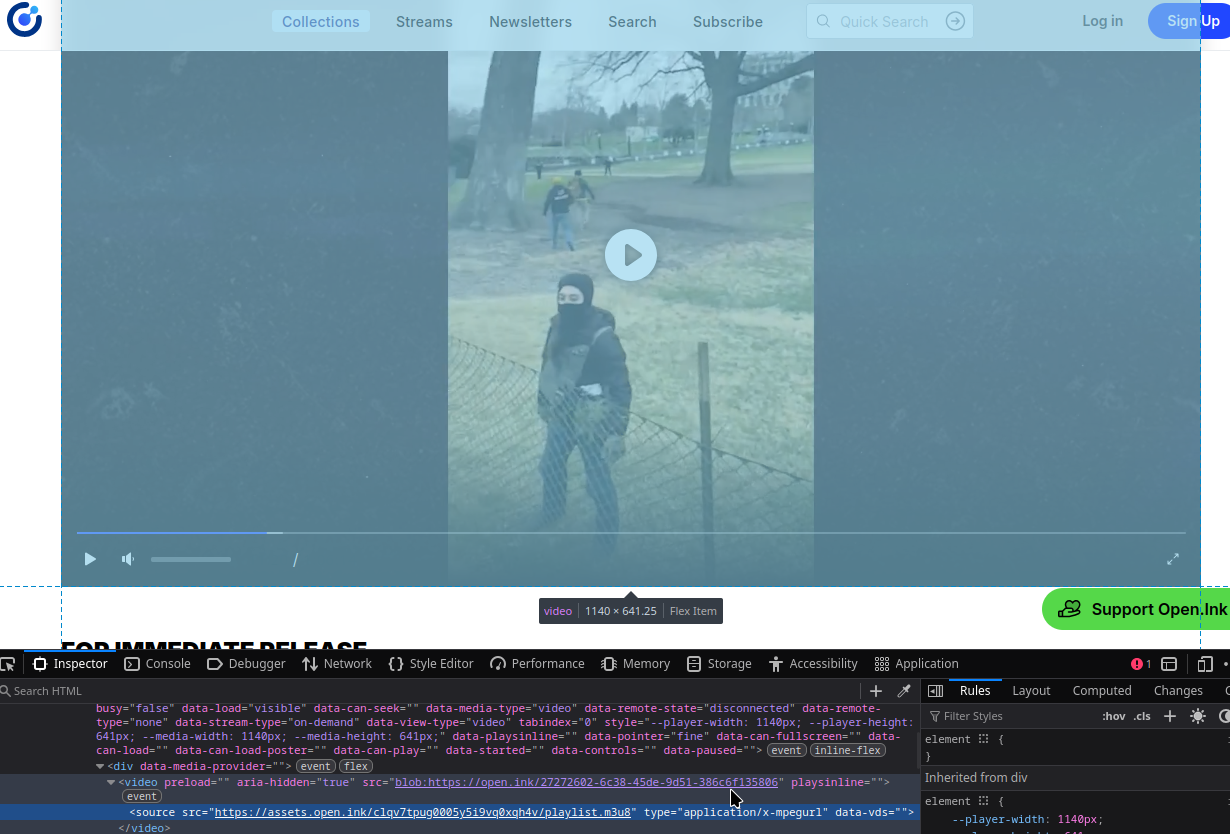Image resolution: width=1230 pixels, height=834 pixels.
Task: Toggle the .cls class panel
Action: pyautogui.click(x=1142, y=716)
